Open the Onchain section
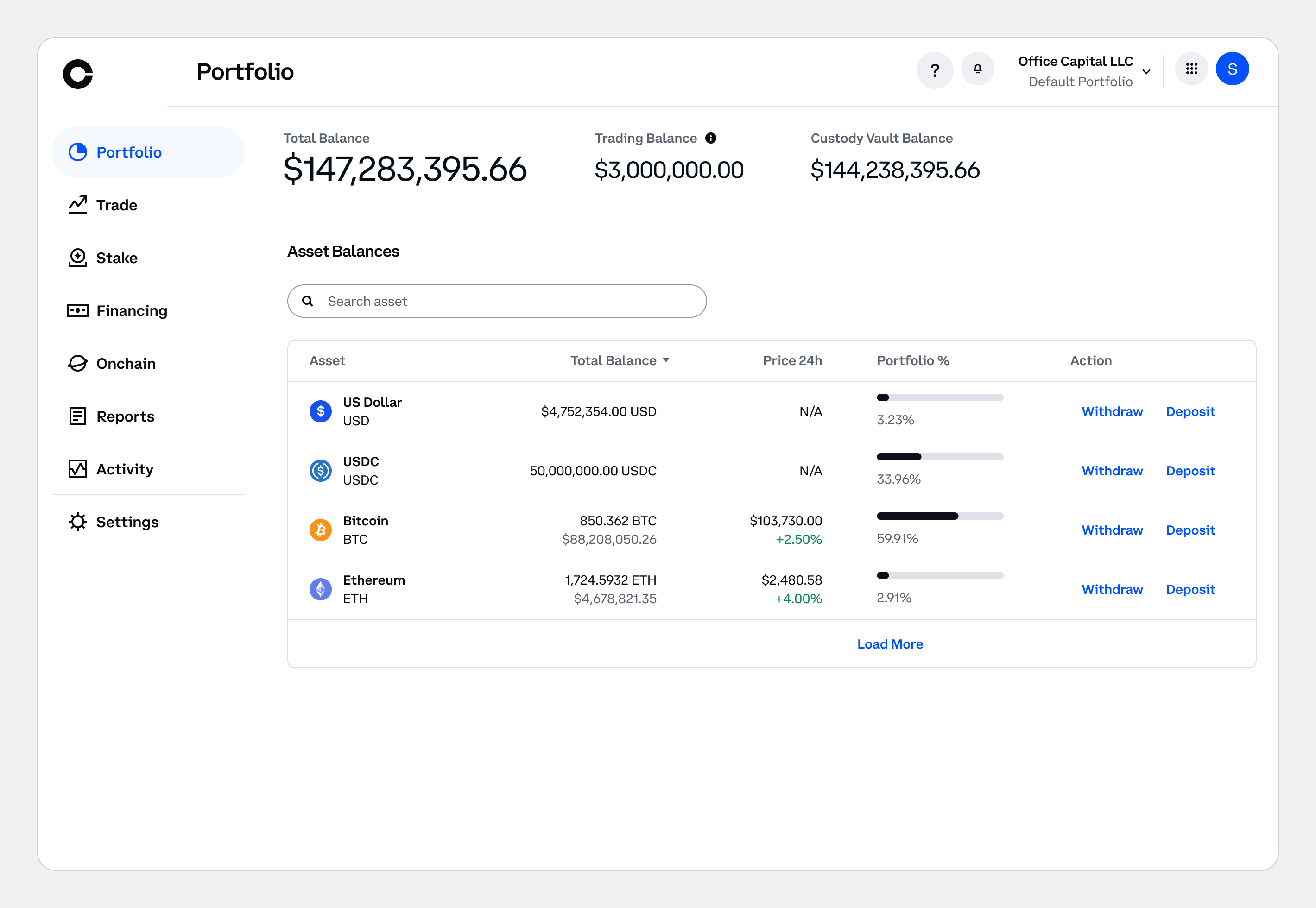Viewport: 1316px width, 908px height. click(x=126, y=363)
